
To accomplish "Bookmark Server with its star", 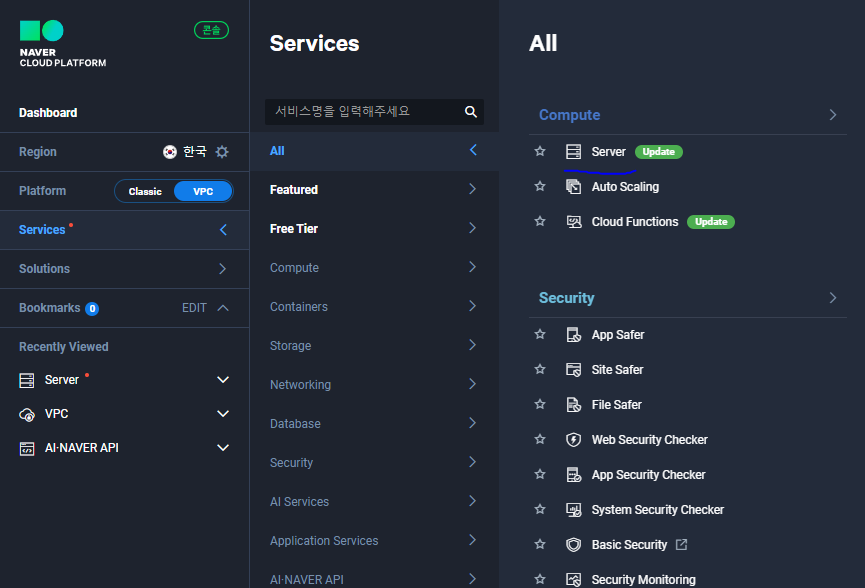I will [x=540, y=151].
